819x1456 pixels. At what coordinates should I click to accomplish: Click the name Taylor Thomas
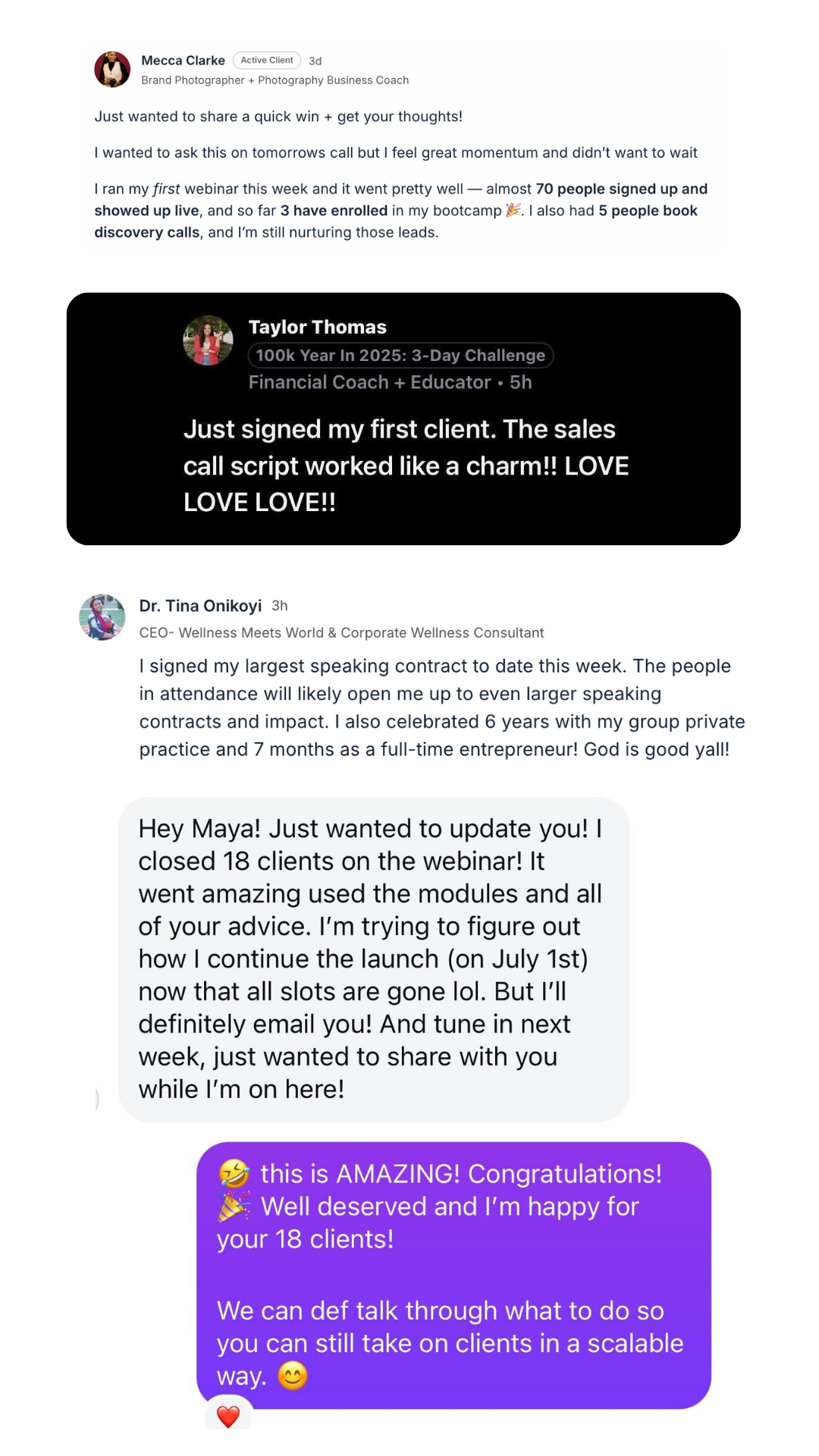(x=318, y=327)
